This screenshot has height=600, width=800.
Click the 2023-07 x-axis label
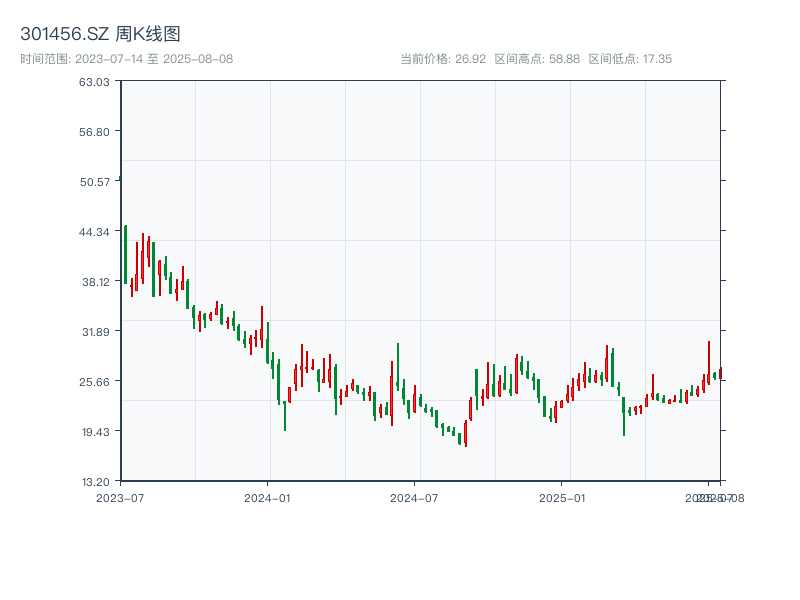coord(120,498)
